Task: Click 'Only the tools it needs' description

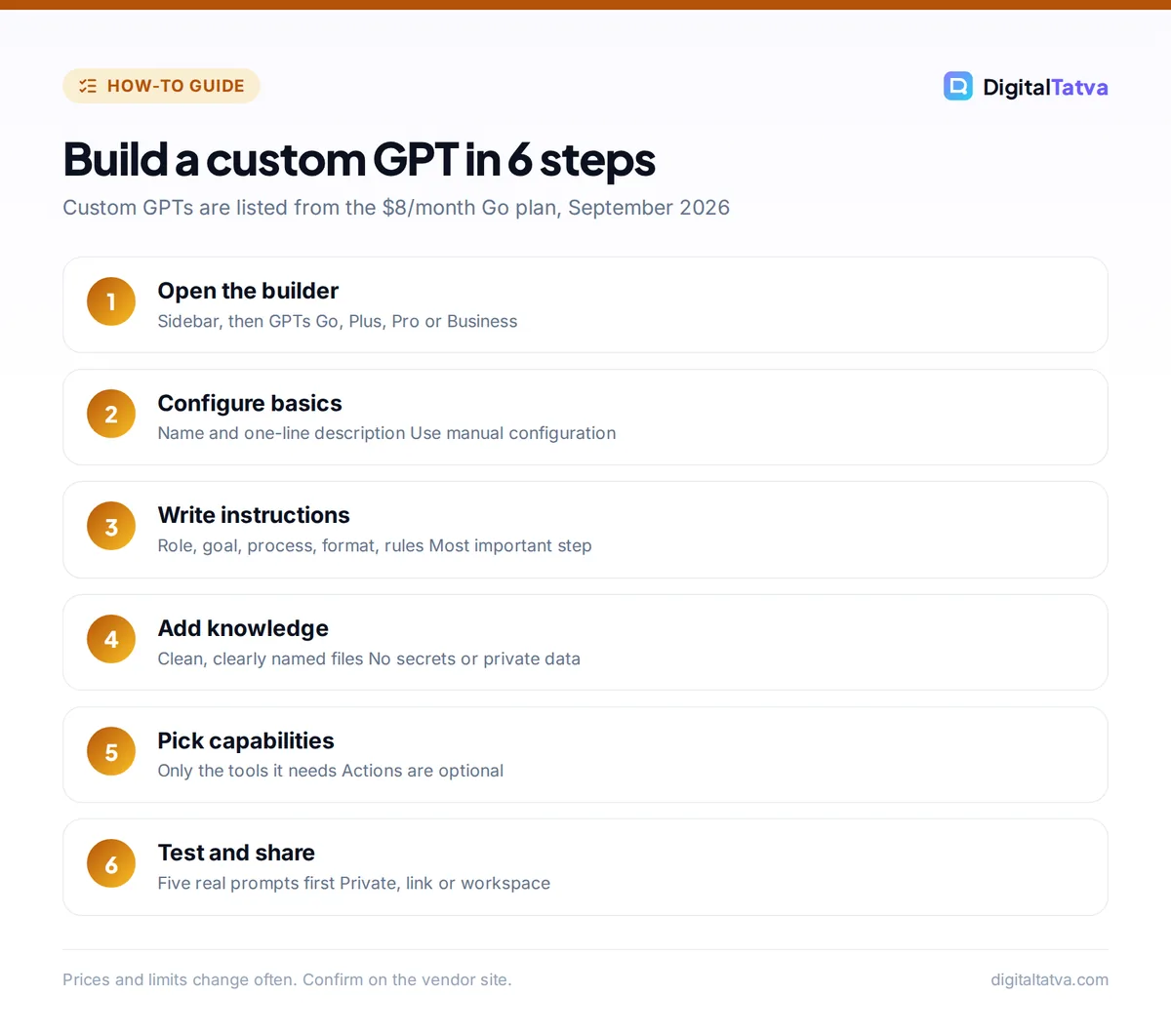Action: tap(247, 771)
